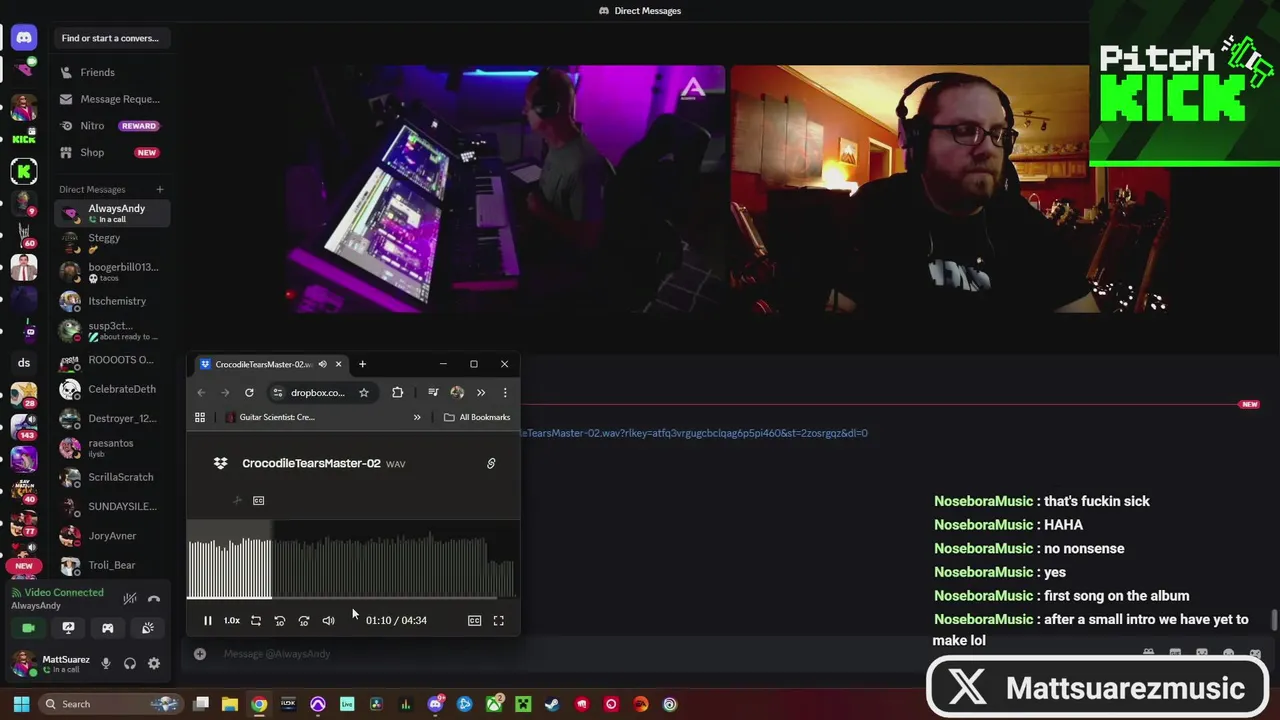Open Chrome media controls icon

[433, 393]
